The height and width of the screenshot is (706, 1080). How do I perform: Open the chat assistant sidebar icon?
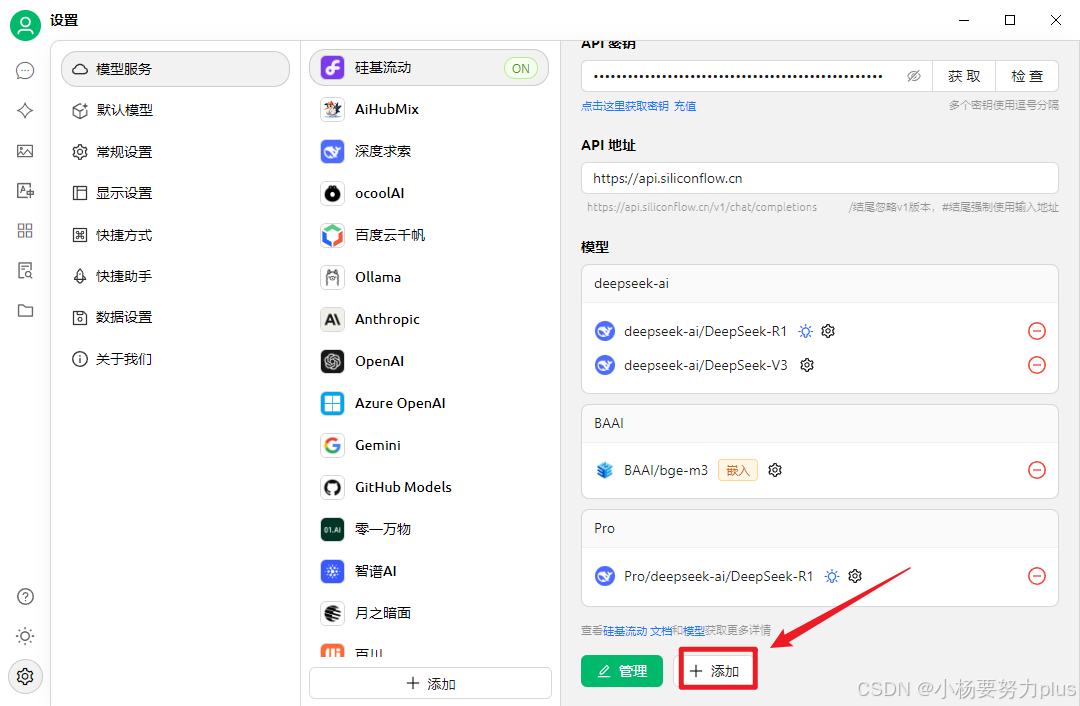coord(25,71)
